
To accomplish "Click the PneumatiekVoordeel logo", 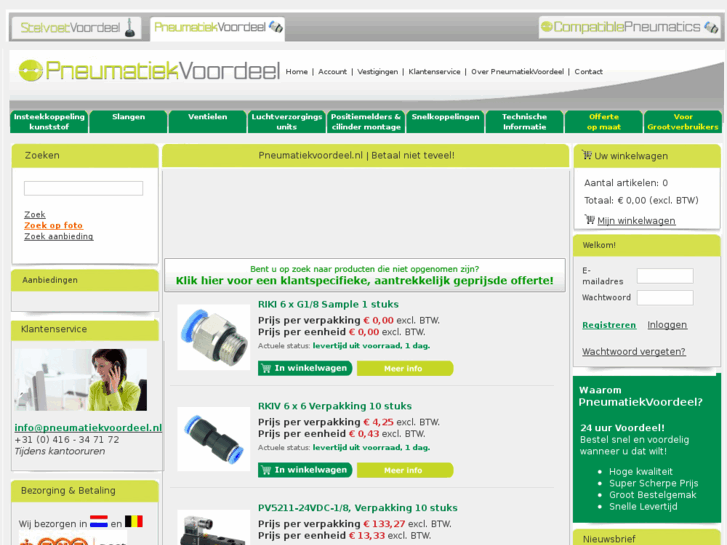I will coord(149,71).
